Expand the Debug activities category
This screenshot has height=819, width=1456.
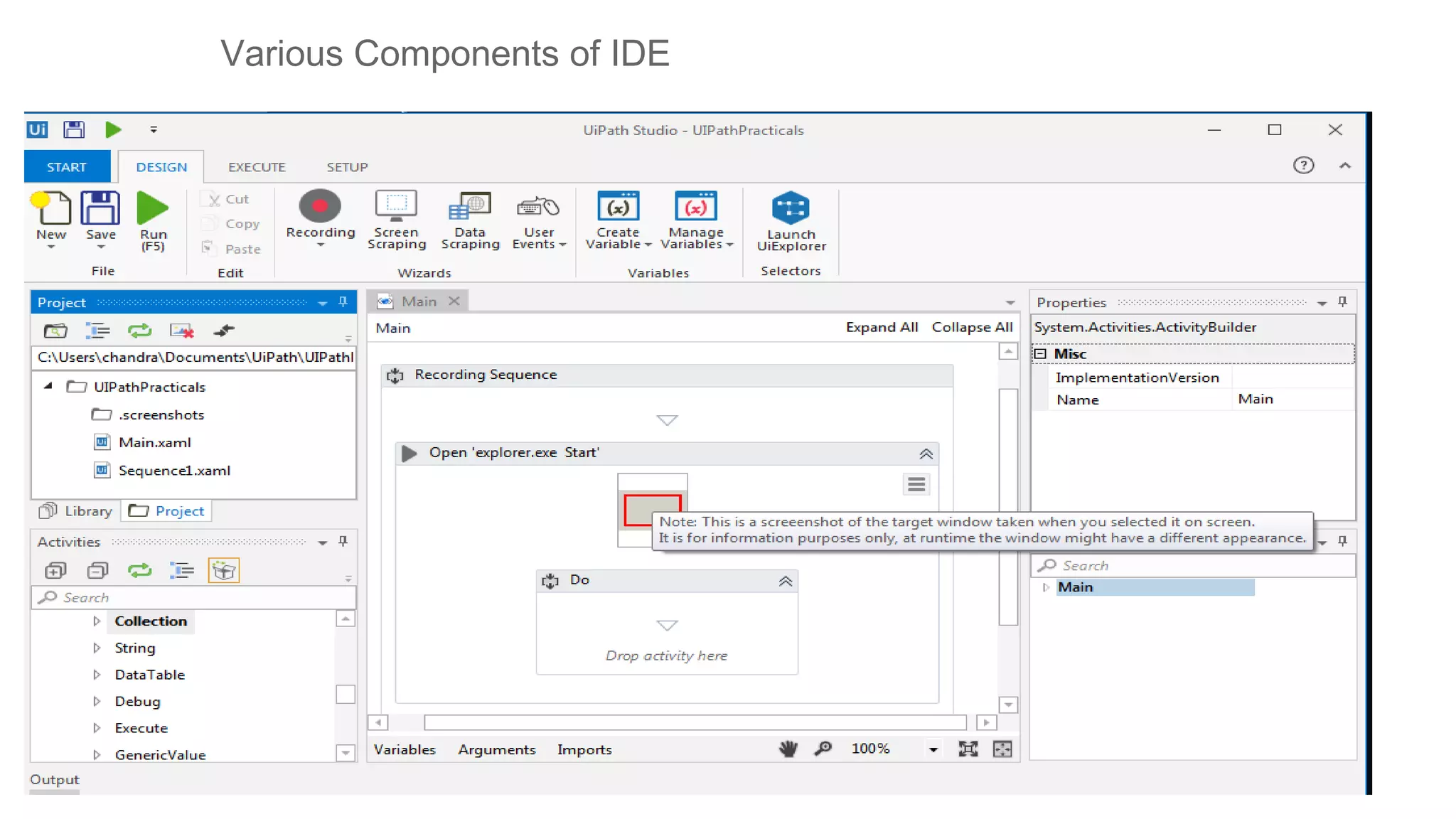pyautogui.click(x=97, y=701)
